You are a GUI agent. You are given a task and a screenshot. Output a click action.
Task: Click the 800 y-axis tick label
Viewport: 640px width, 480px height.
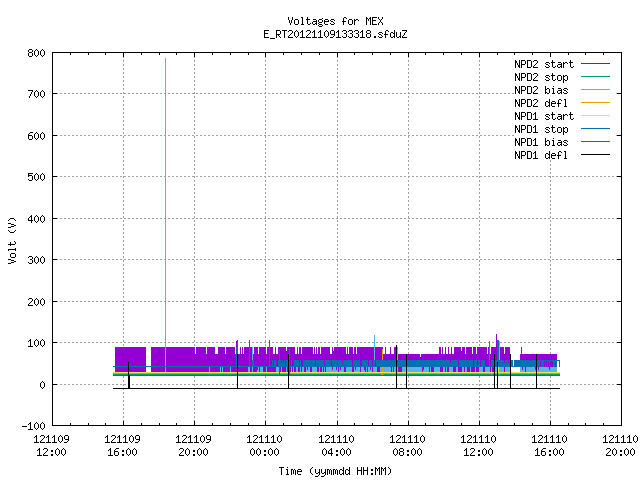coord(36,53)
